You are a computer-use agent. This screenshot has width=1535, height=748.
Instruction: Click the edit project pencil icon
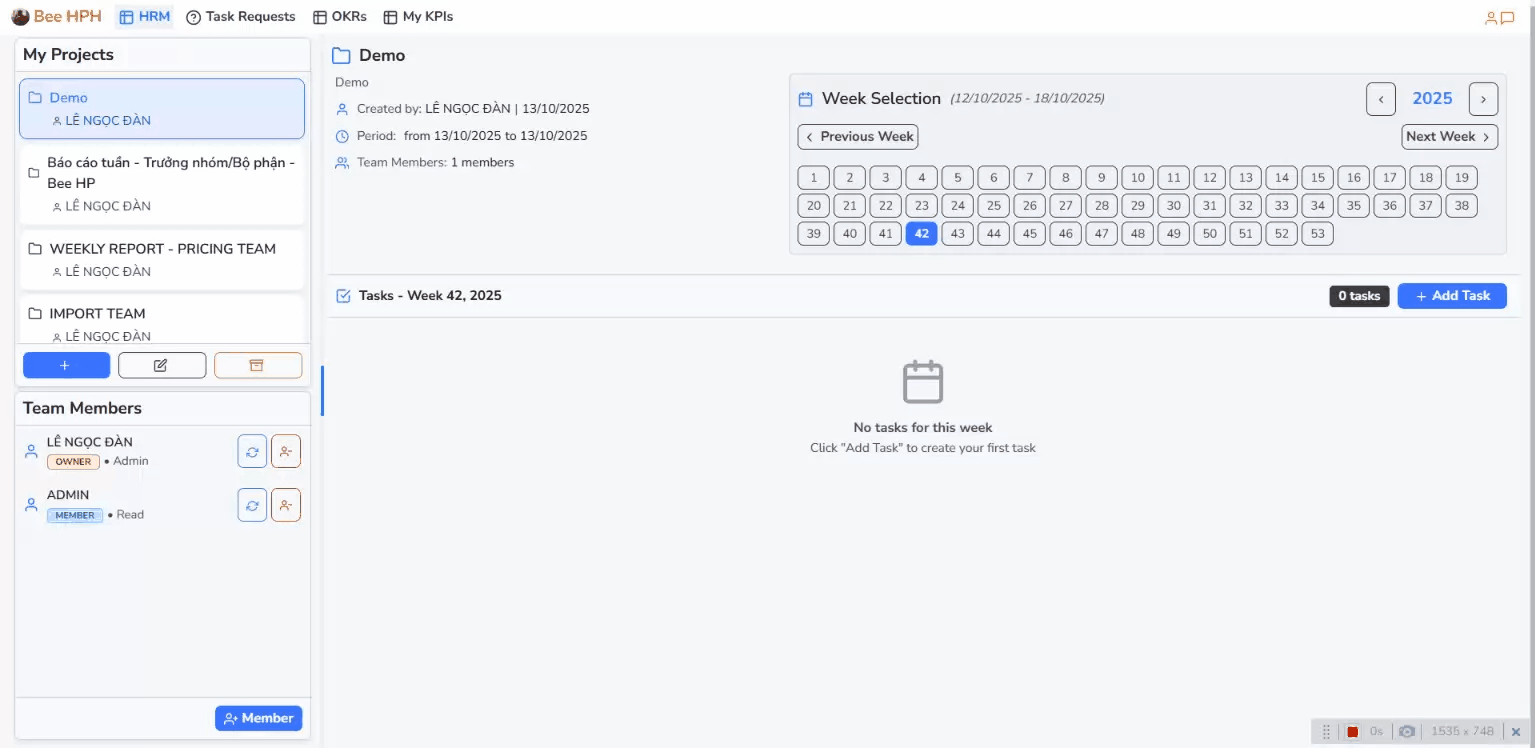[x=161, y=365]
